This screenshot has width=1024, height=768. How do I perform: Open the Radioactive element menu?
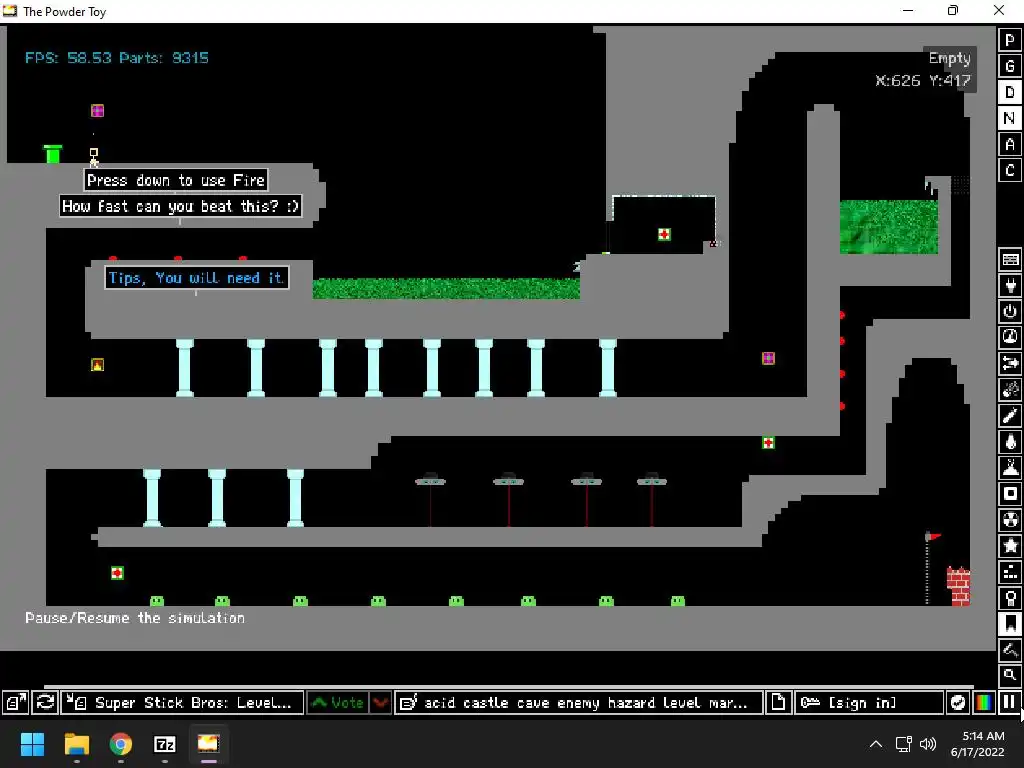click(1010, 520)
